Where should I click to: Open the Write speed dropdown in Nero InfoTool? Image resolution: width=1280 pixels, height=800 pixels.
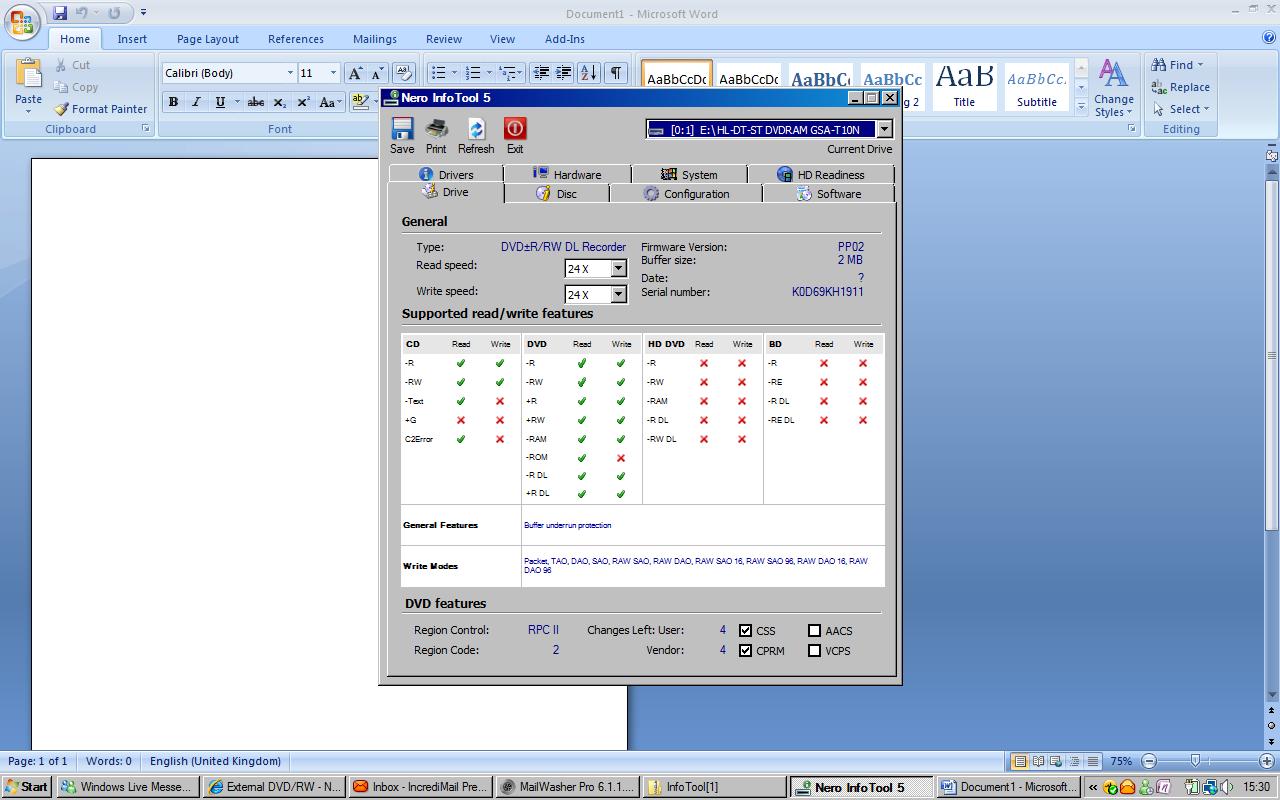618,294
